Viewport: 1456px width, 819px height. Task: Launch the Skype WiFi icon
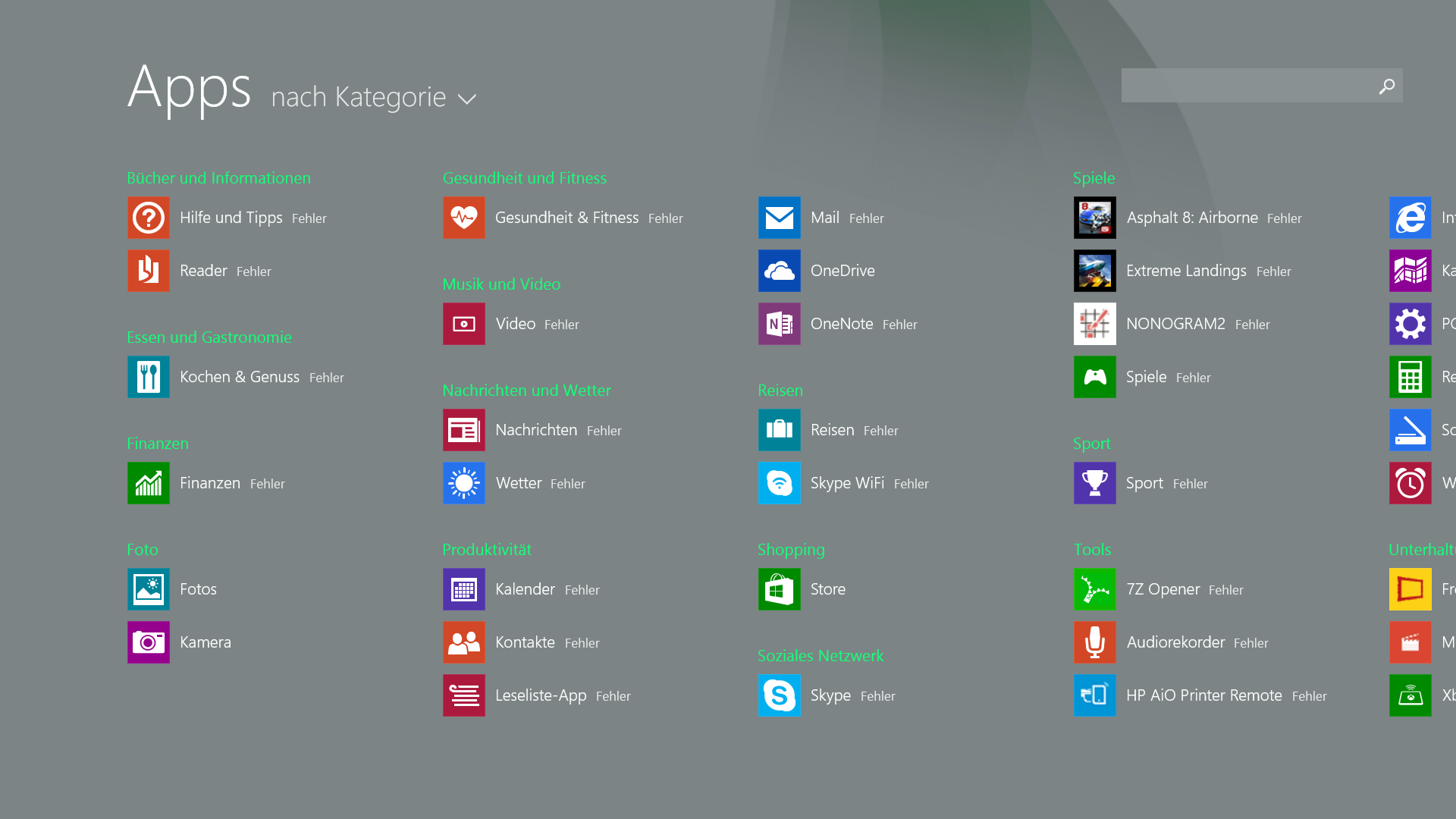[779, 483]
